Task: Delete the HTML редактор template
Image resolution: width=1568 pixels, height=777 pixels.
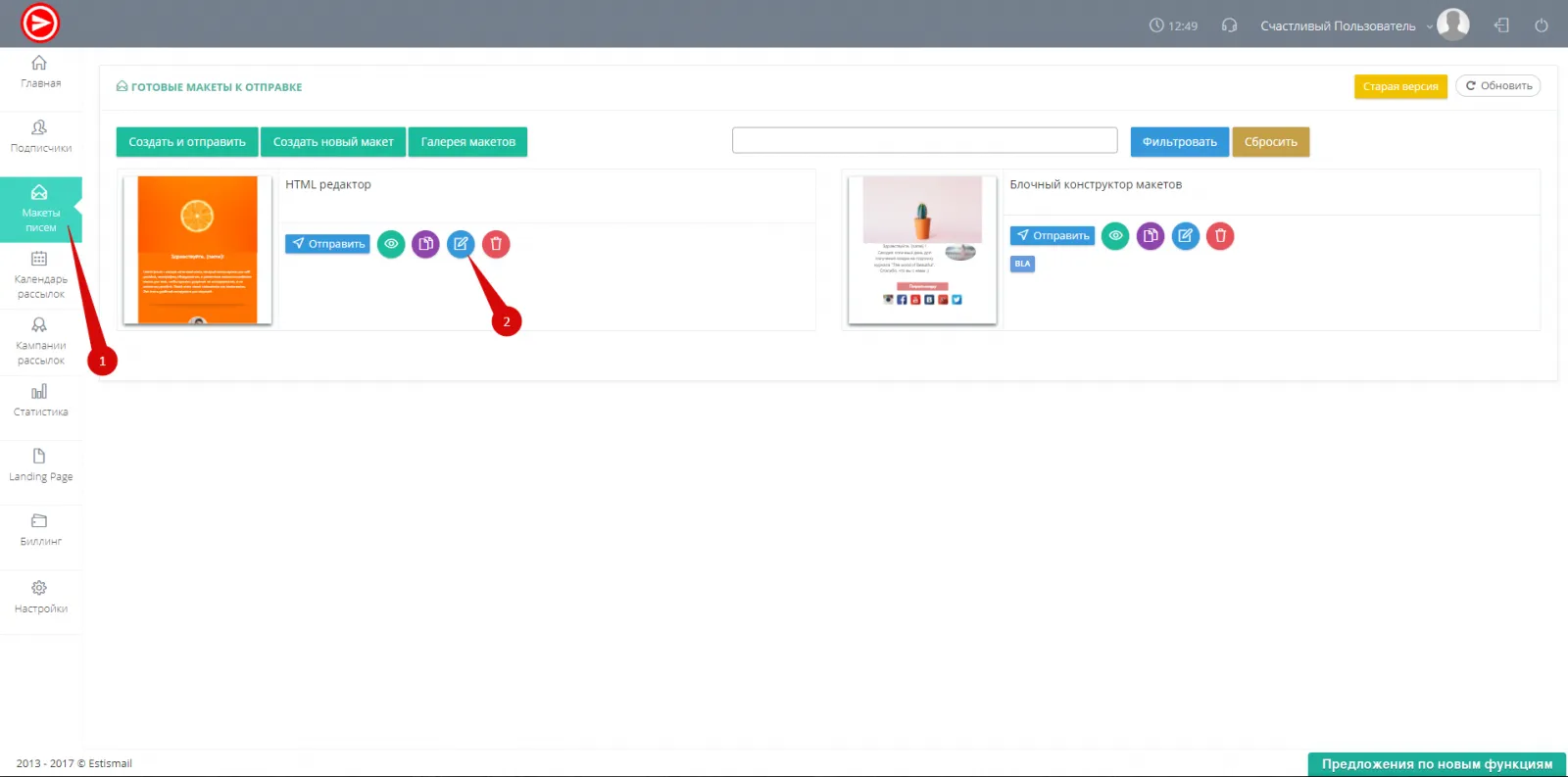Action: pos(496,244)
